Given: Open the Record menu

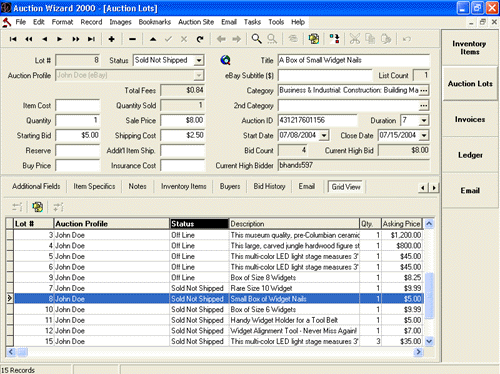Looking at the screenshot, I should (91, 22).
